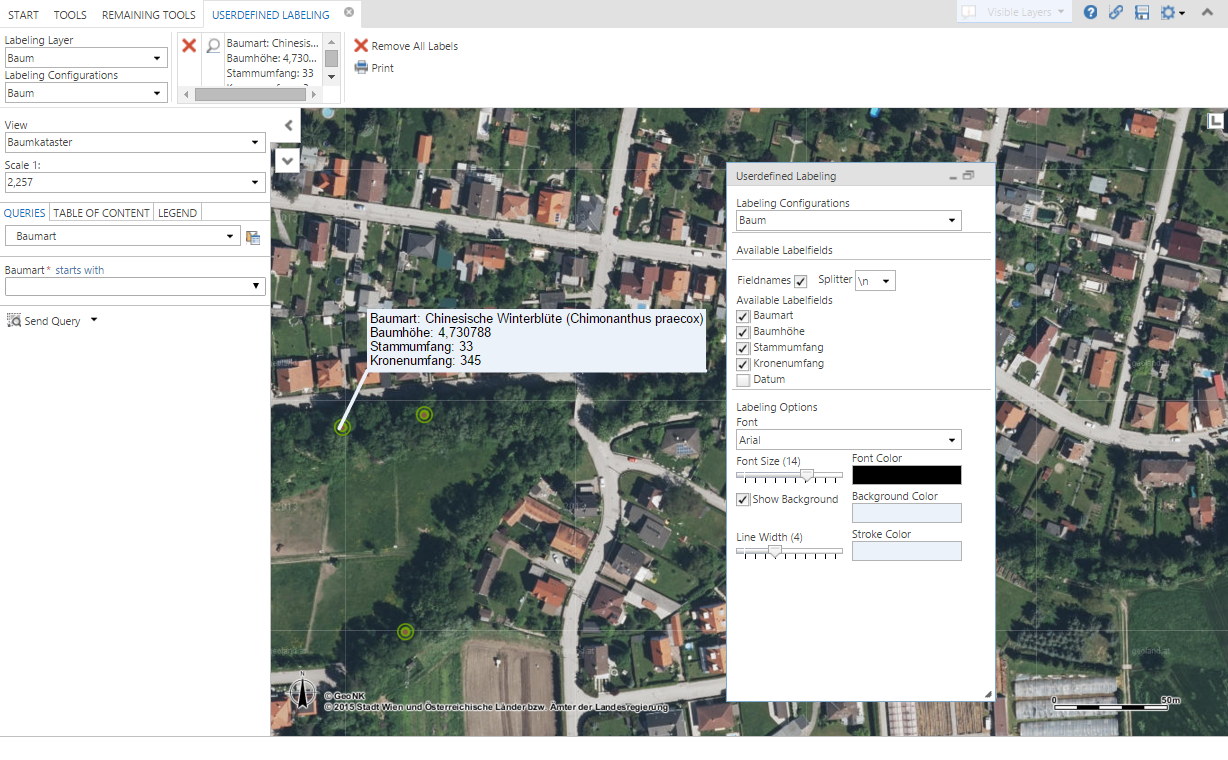Click the Share link icon

click(x=1115, y=14)
